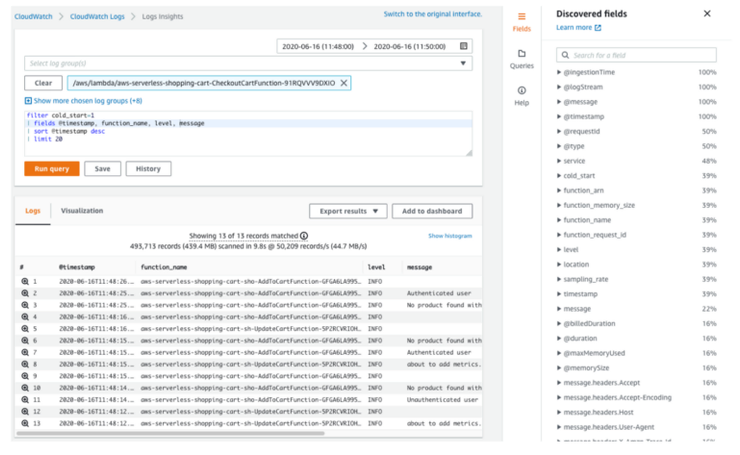
Task: Expand log row 12 magnifier icon
Action: click(25, 411)
